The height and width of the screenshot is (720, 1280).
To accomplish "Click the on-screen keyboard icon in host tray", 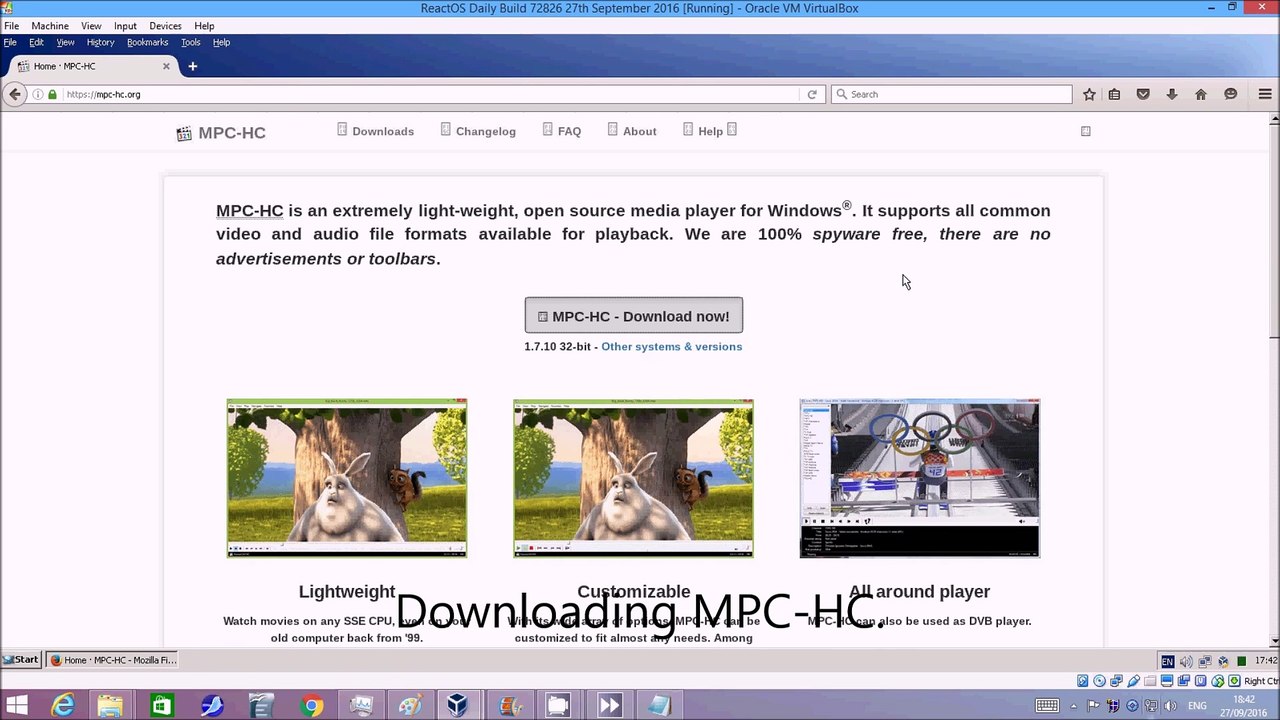I will 1047,706.
